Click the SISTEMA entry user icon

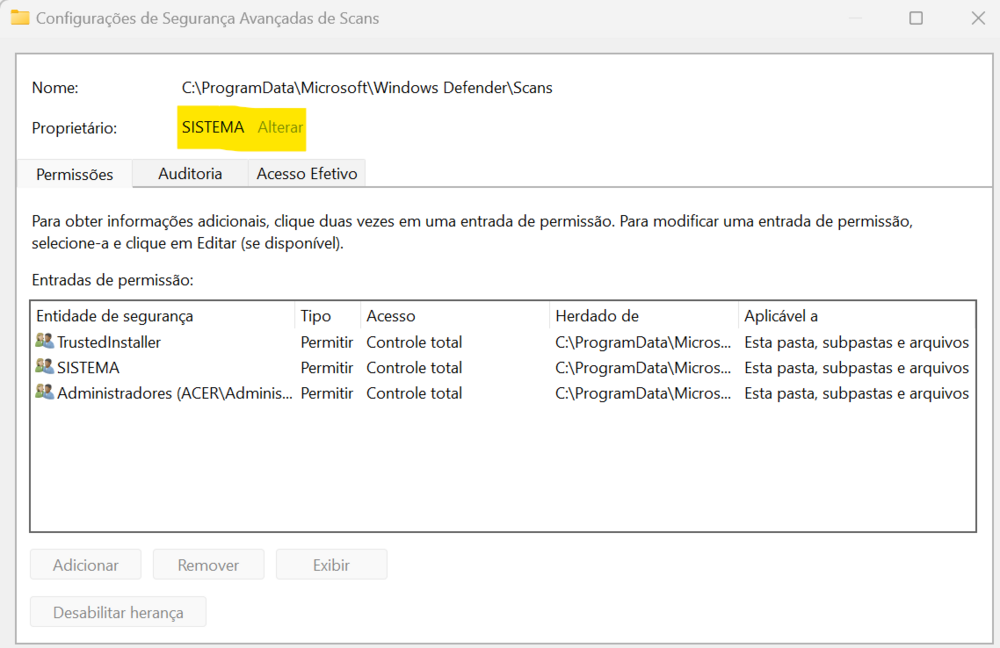click(x=44, y=368)
